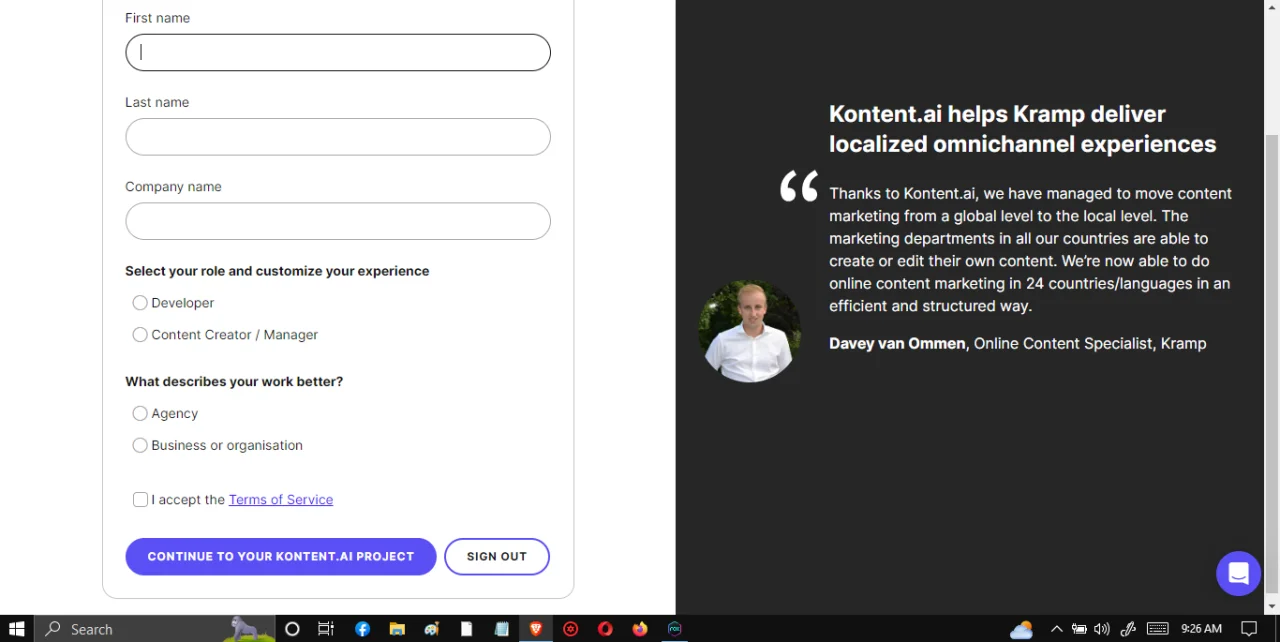Focus the First name input field
The height and width of the screenshot is (642, 1280).
coord(338,53)
